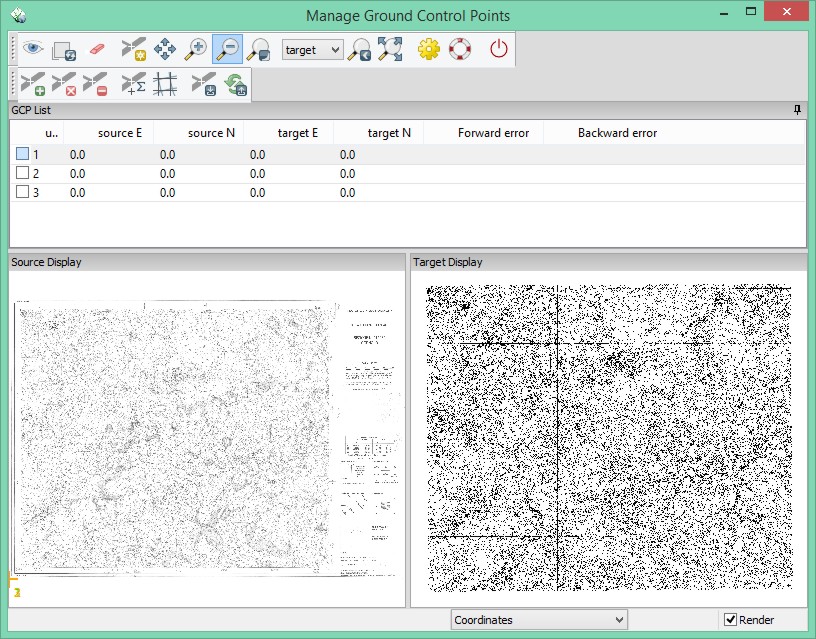Open the Coordinates dropdown in the status bar
The image size is (816, 639).
tap(539, 620)
